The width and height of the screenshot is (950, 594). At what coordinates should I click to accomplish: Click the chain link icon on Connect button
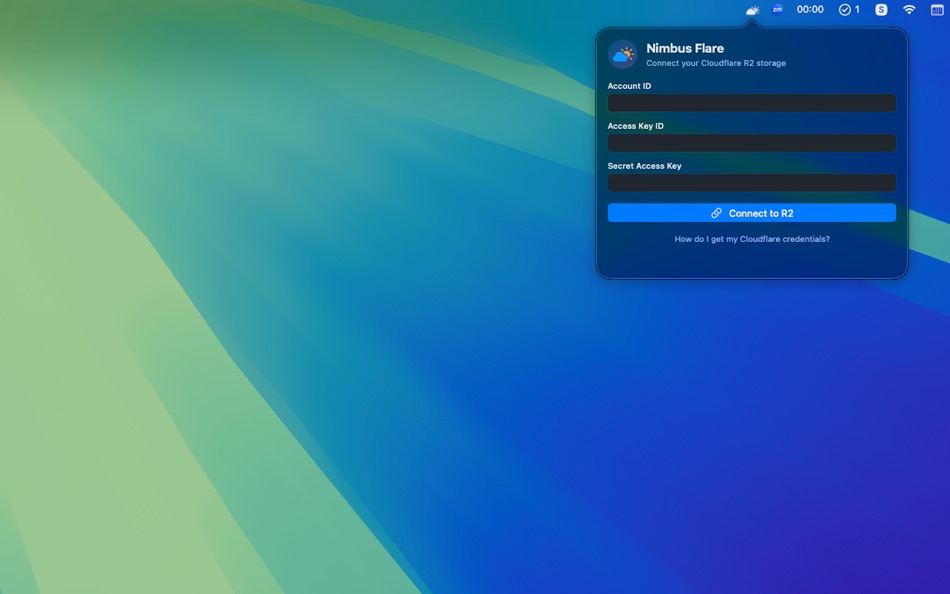point(716,212)
